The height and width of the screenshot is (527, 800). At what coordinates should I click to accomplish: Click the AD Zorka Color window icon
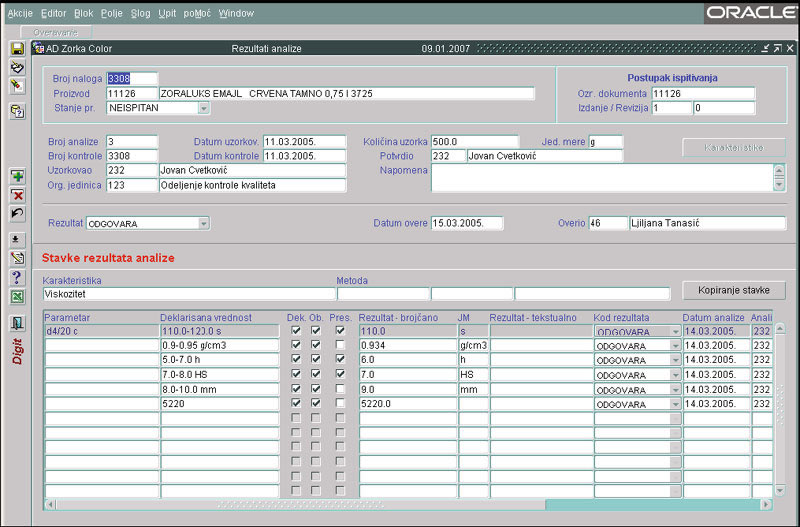click(x=39, y=48)
